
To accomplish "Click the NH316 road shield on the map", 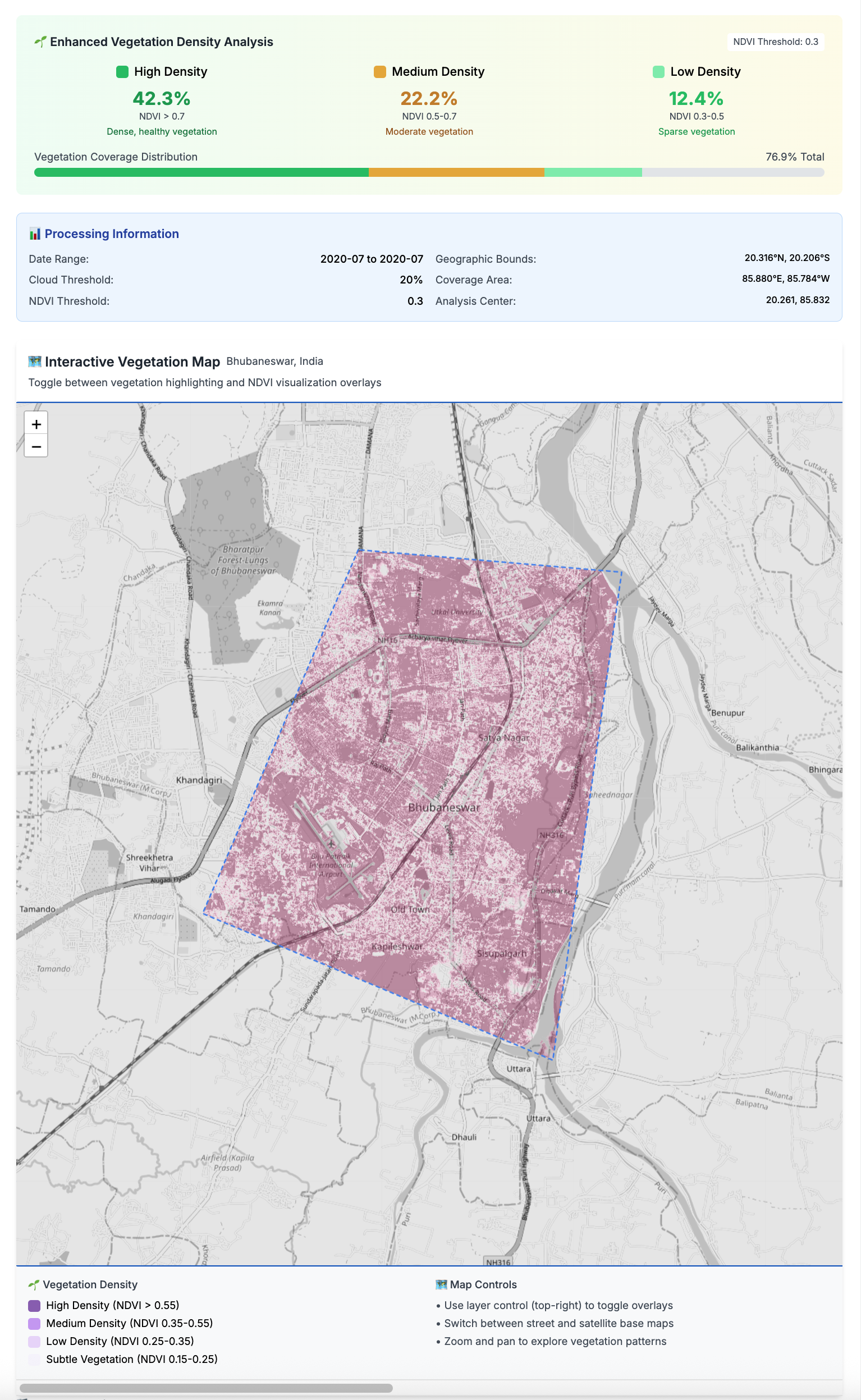I will pos(551,835).
